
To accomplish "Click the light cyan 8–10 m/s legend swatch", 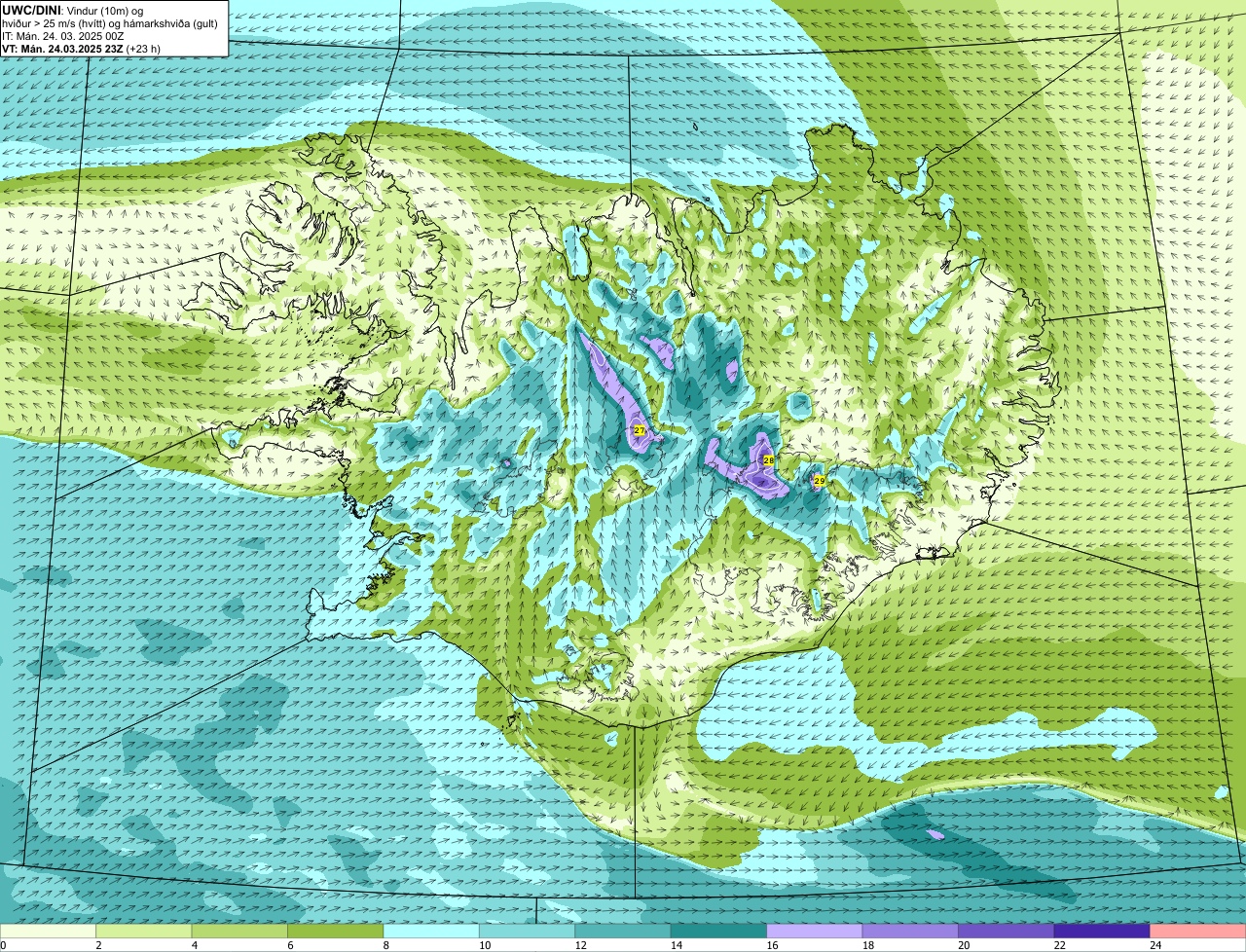I will (x=431, y=931).
